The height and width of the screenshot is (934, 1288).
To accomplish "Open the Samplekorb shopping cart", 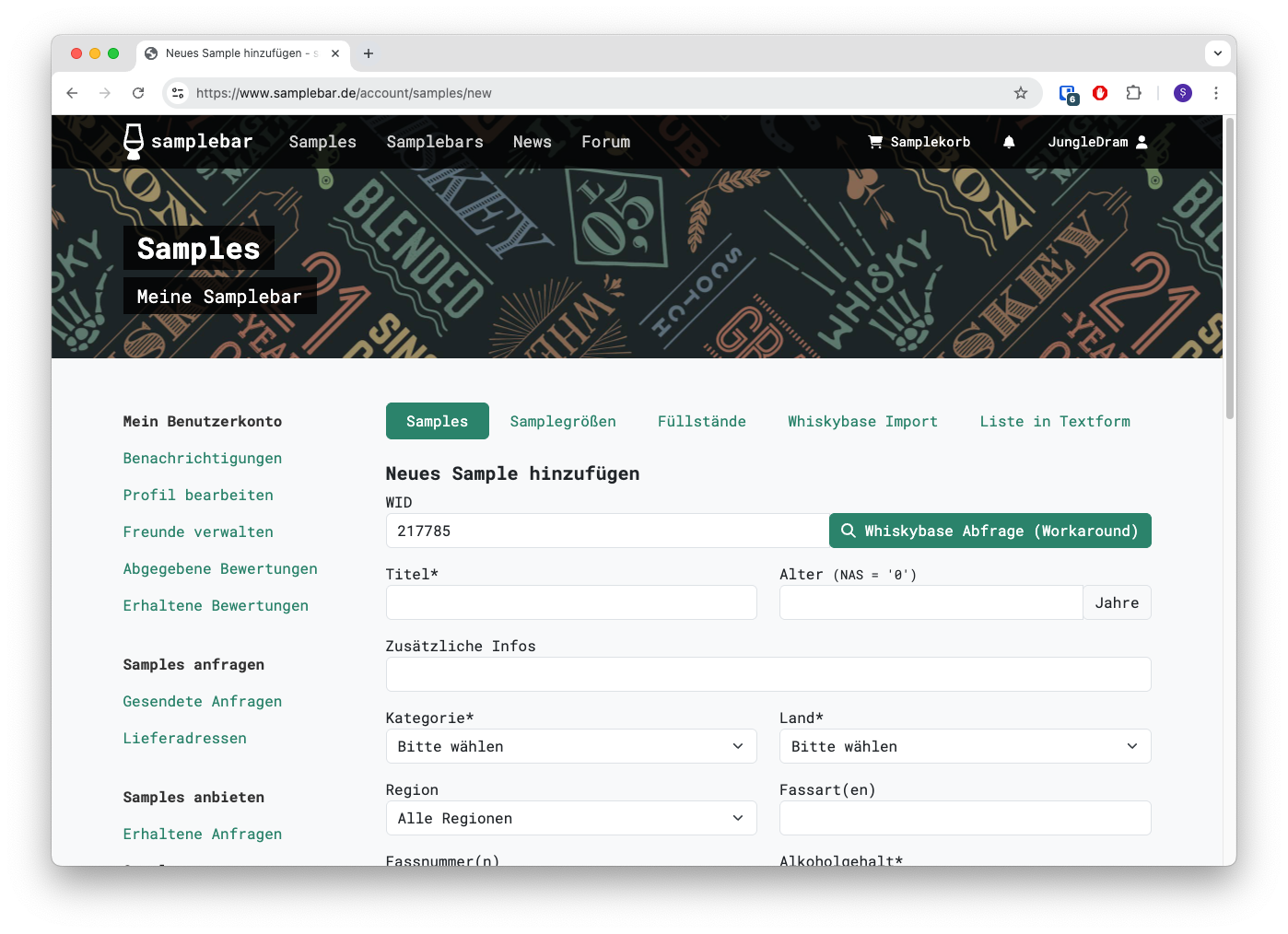I will [919, 142].
